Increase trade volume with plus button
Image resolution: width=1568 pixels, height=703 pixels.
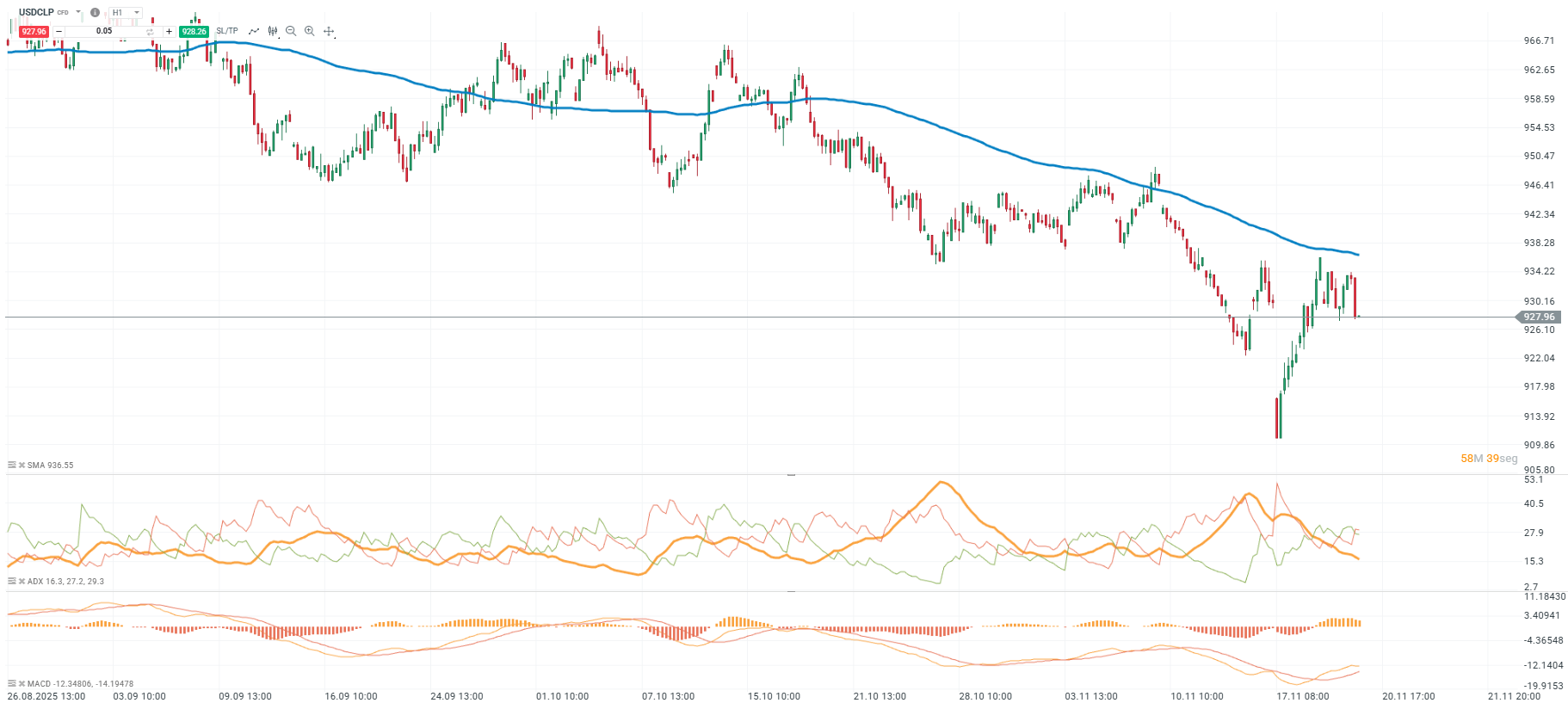tap(169, 32)
